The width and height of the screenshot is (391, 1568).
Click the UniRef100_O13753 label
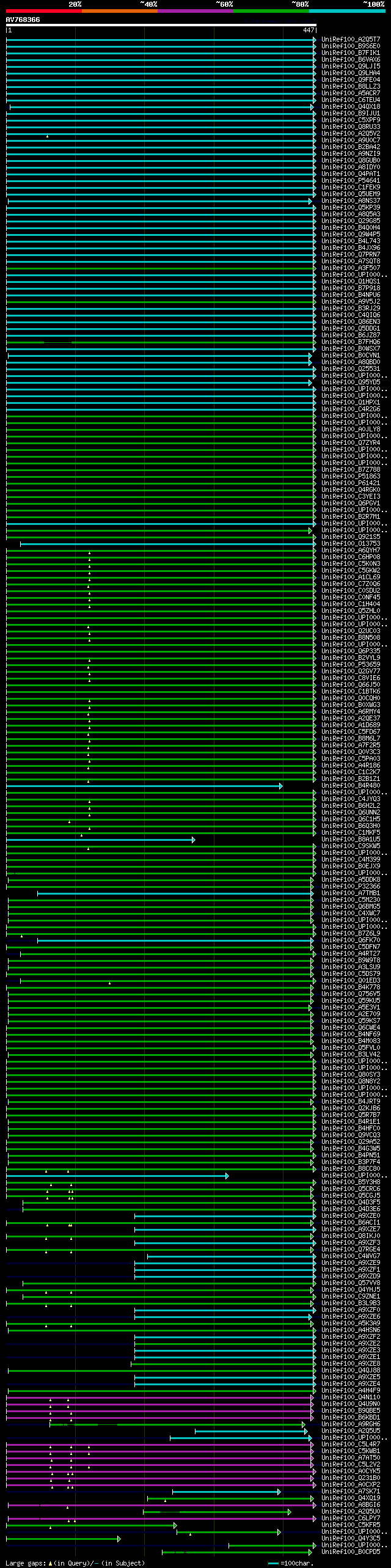tap(351, 544)
